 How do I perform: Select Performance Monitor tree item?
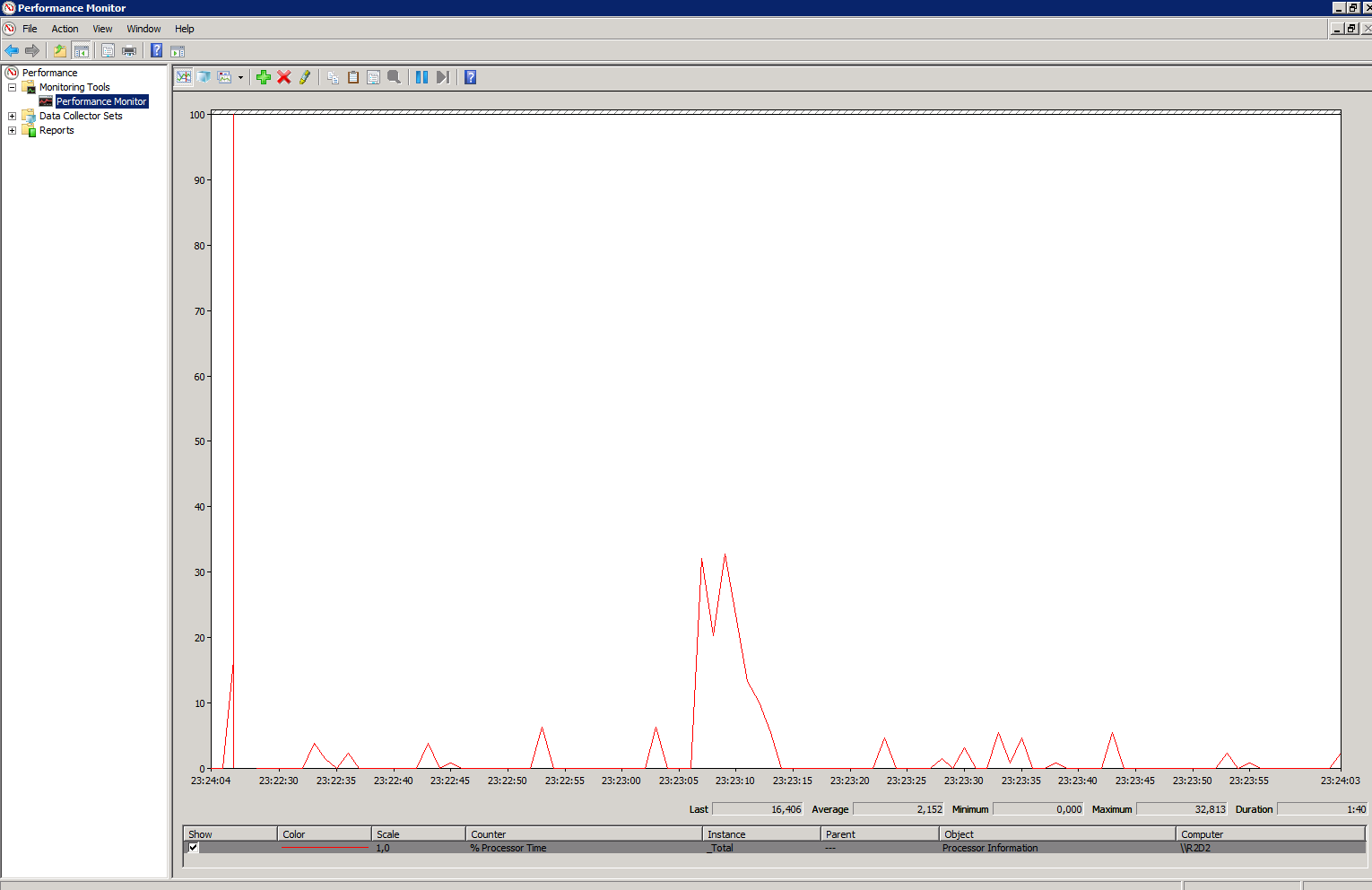(x=101, y=101)
